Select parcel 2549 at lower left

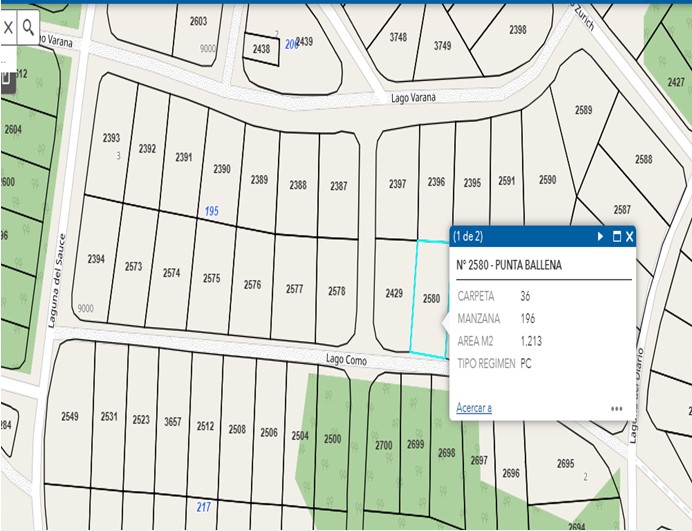pyautogui.click(x=69, y=416)
